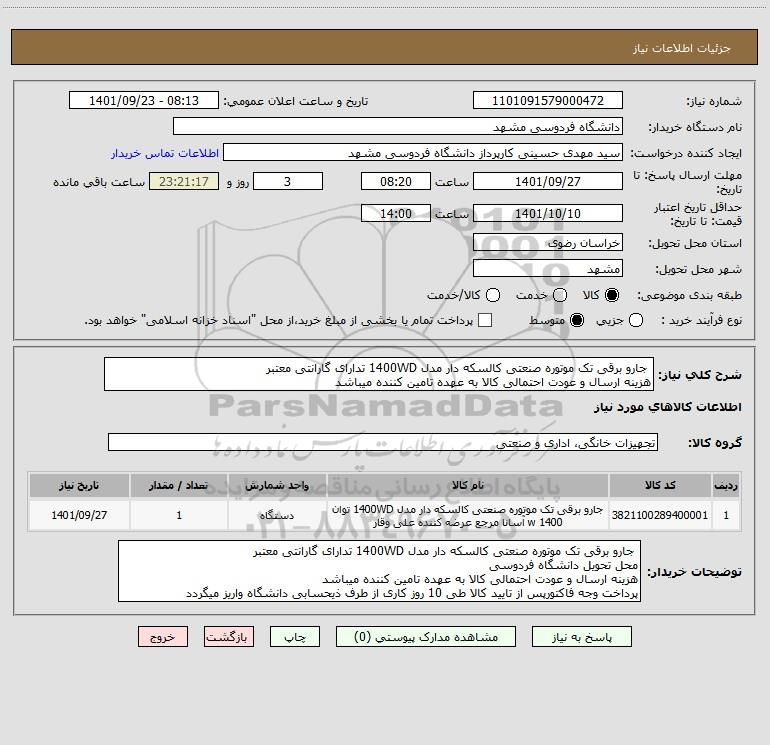Click the validity time field 14:00
This screenshot has height=745, width=770.
[396, 214]
